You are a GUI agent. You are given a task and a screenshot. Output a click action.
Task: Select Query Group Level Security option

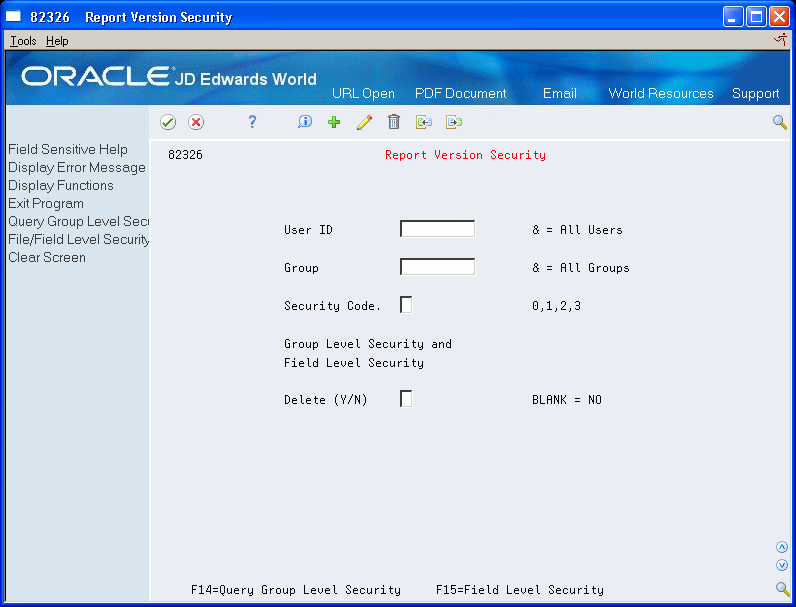click(79, 221)
